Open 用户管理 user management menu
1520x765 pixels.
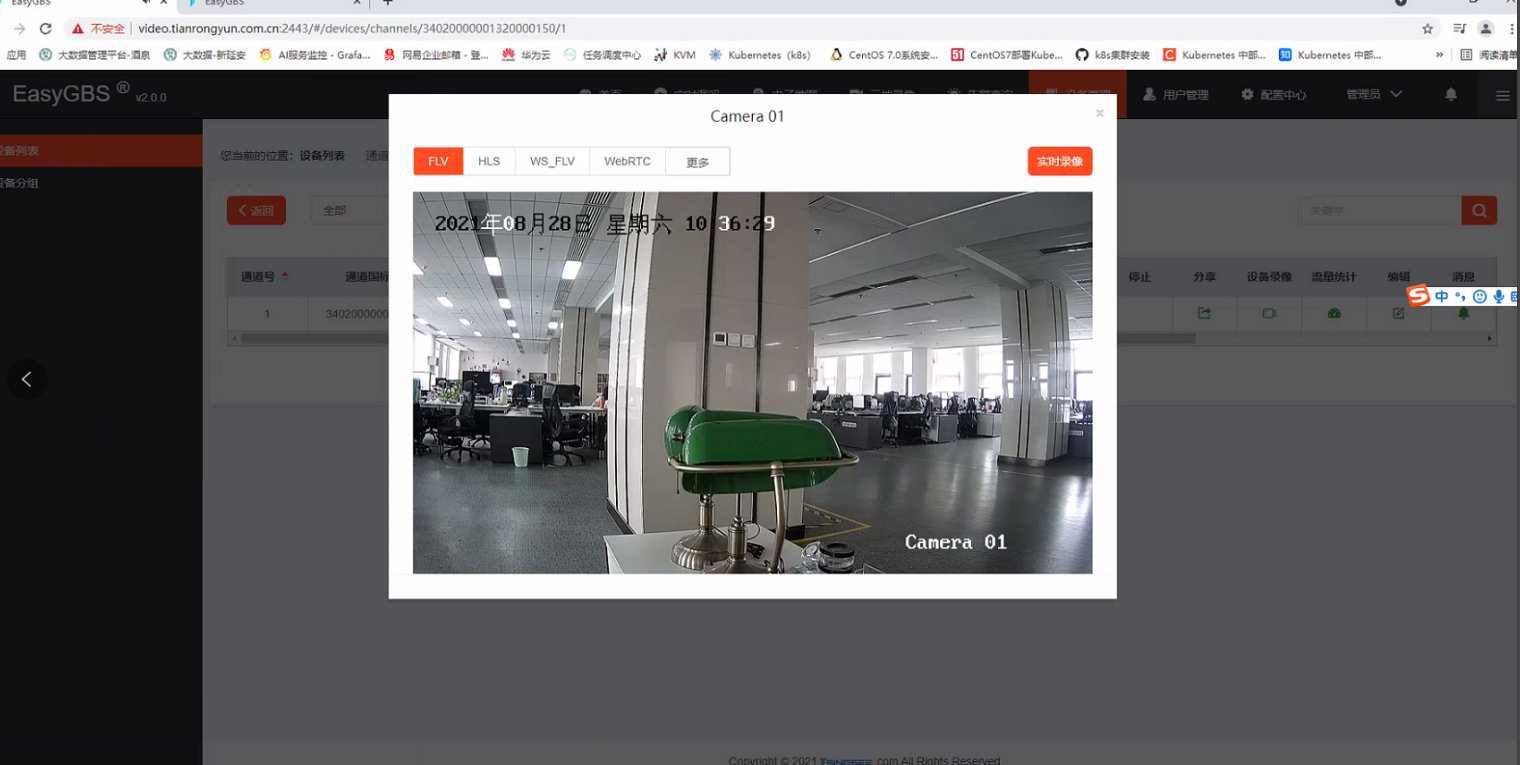click(x=1176, y=95)
